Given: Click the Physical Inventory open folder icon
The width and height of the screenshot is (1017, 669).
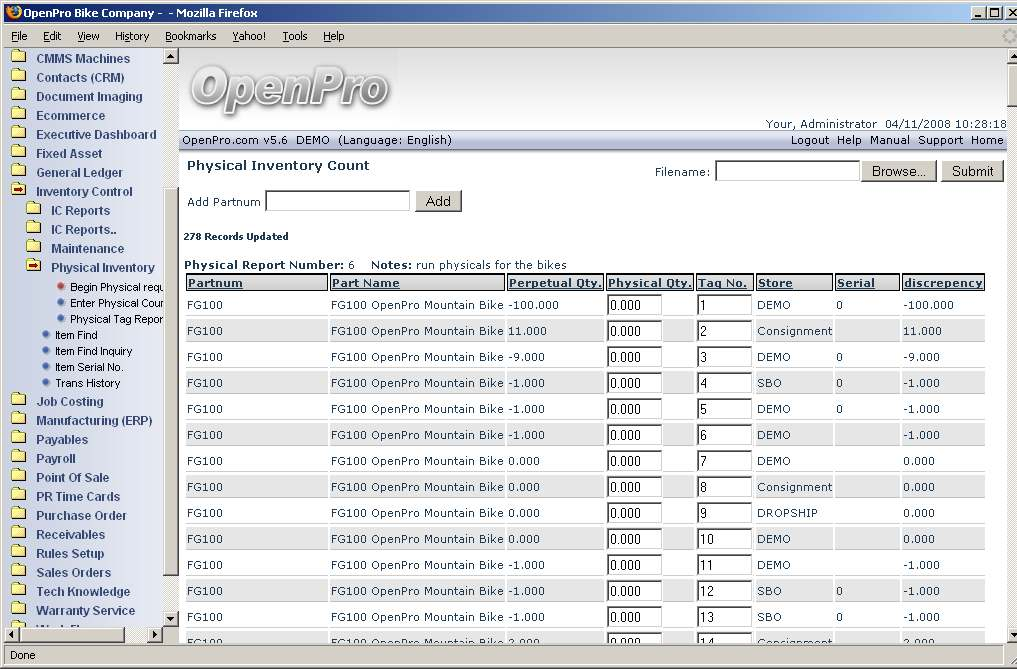Looking at the screenshot, I should [33, 267].
